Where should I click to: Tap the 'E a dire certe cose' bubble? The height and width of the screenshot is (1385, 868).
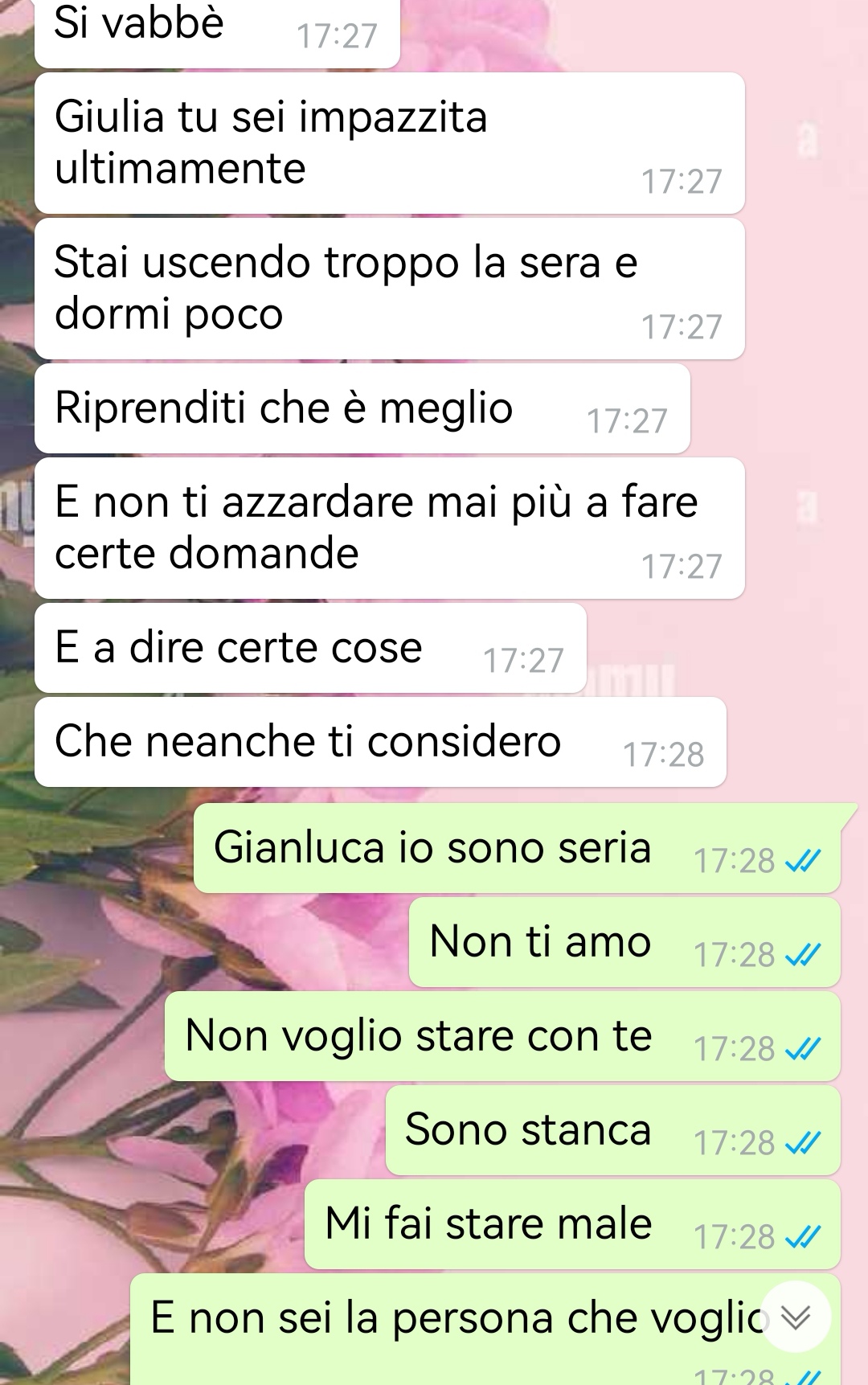click(310, 648)
